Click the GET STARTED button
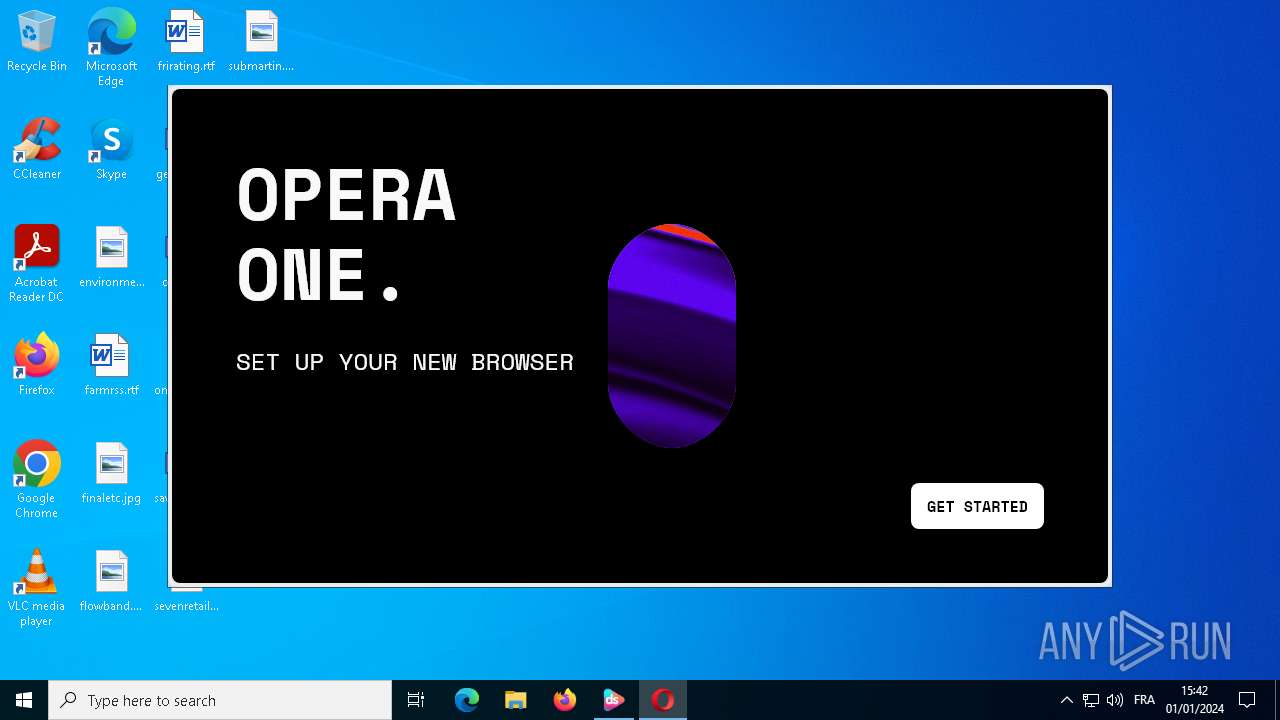1280x720 pixels. click(x=977, y=506)
